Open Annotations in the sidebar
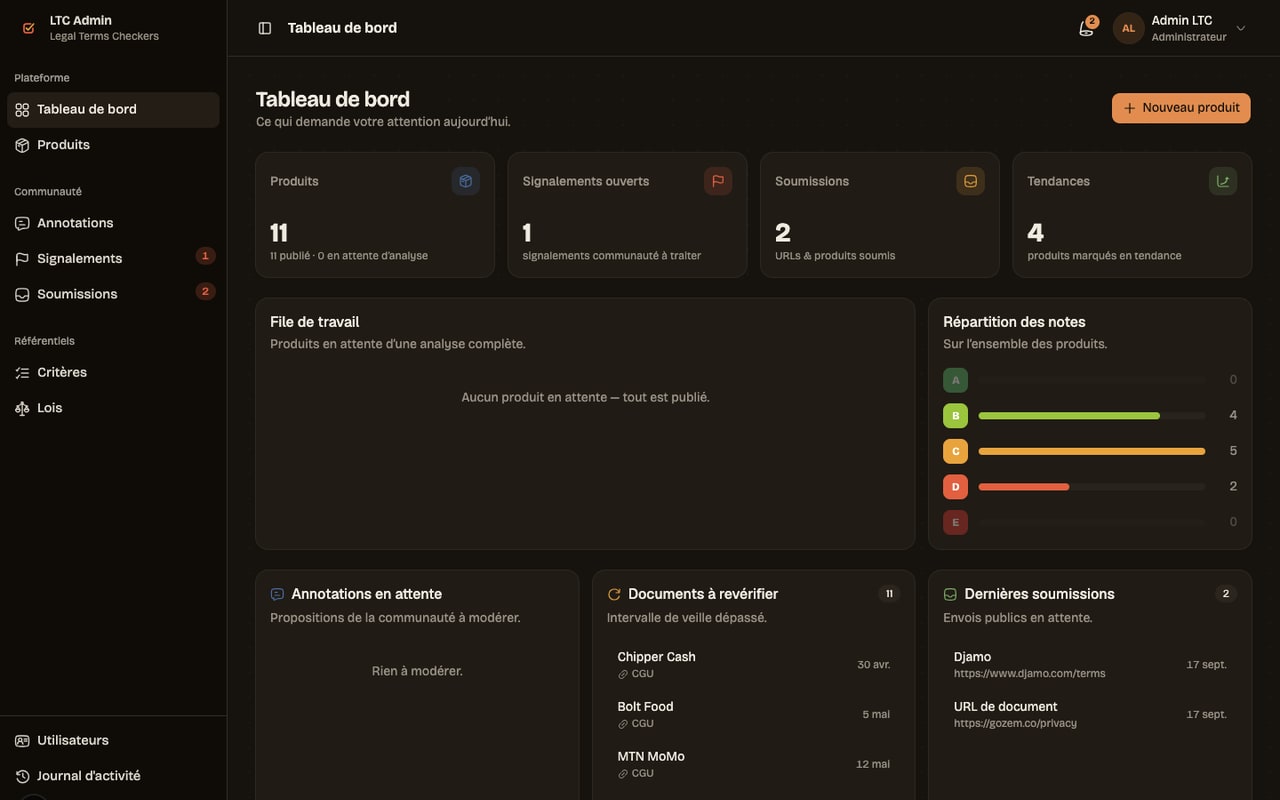Image resolution: width=1280 pixels, height=800 pixels. (113, 223)
